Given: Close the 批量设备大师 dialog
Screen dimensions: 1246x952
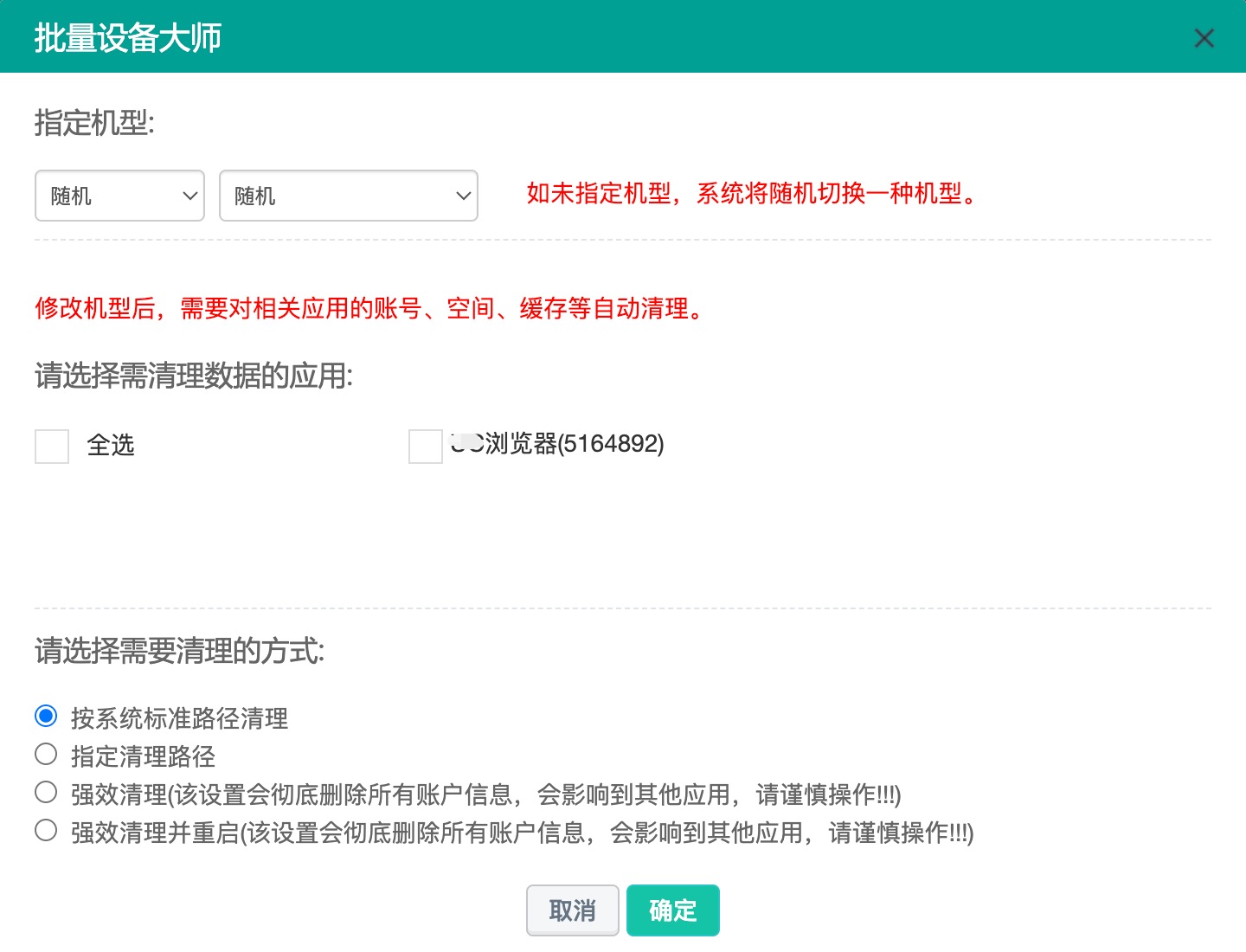Looking at the screenshot, I should point(1204,38).
